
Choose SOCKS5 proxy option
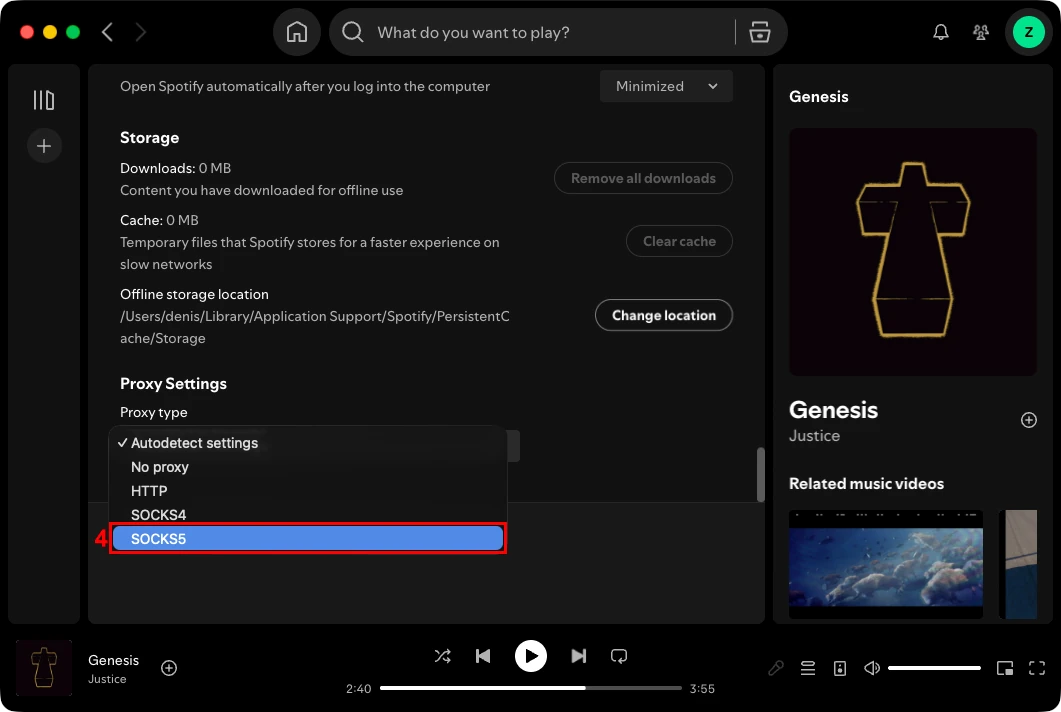click(308, 539)
